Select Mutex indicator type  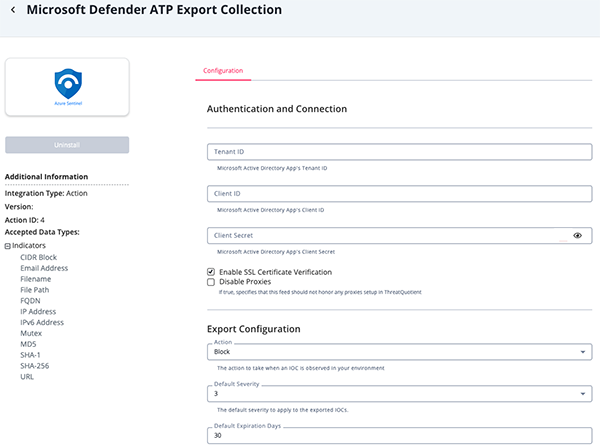[x=31, y=333]
